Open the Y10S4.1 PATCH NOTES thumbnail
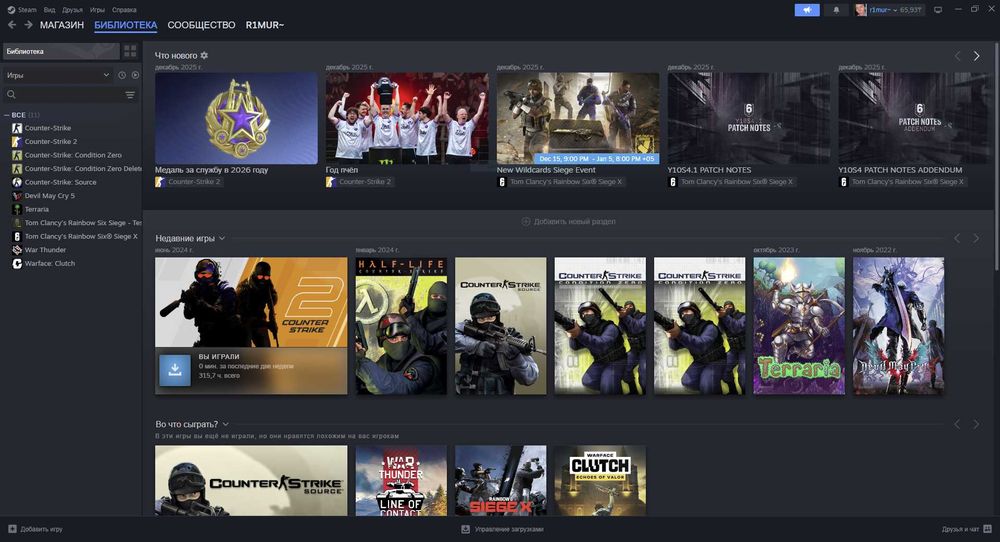Viewport: 1000px width, 542px height. click(x=749, y=118)
